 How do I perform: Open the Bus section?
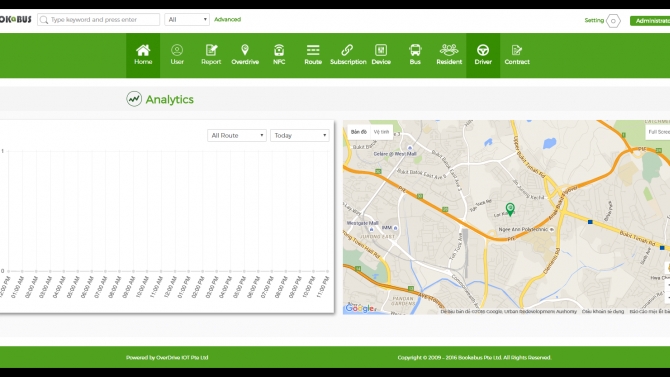(x=415, y=55)
